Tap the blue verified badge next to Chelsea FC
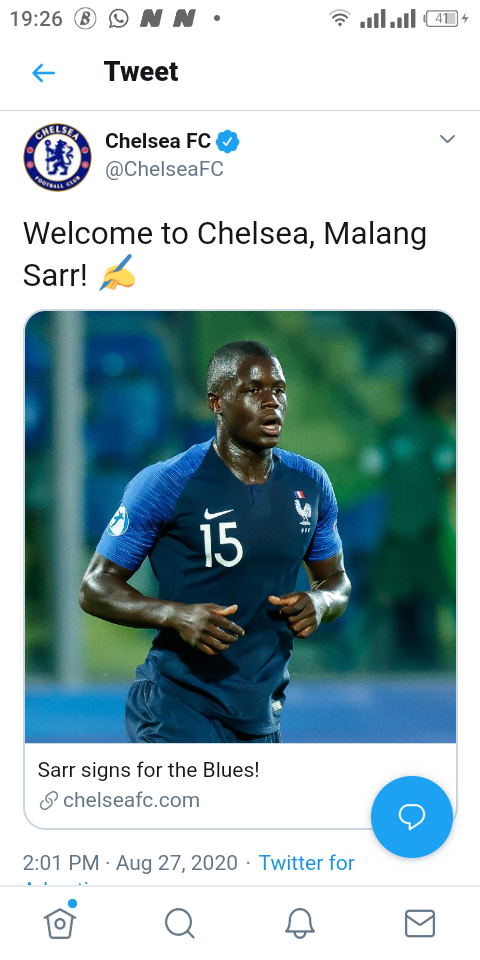480x960 pixels. coord(228,142)
